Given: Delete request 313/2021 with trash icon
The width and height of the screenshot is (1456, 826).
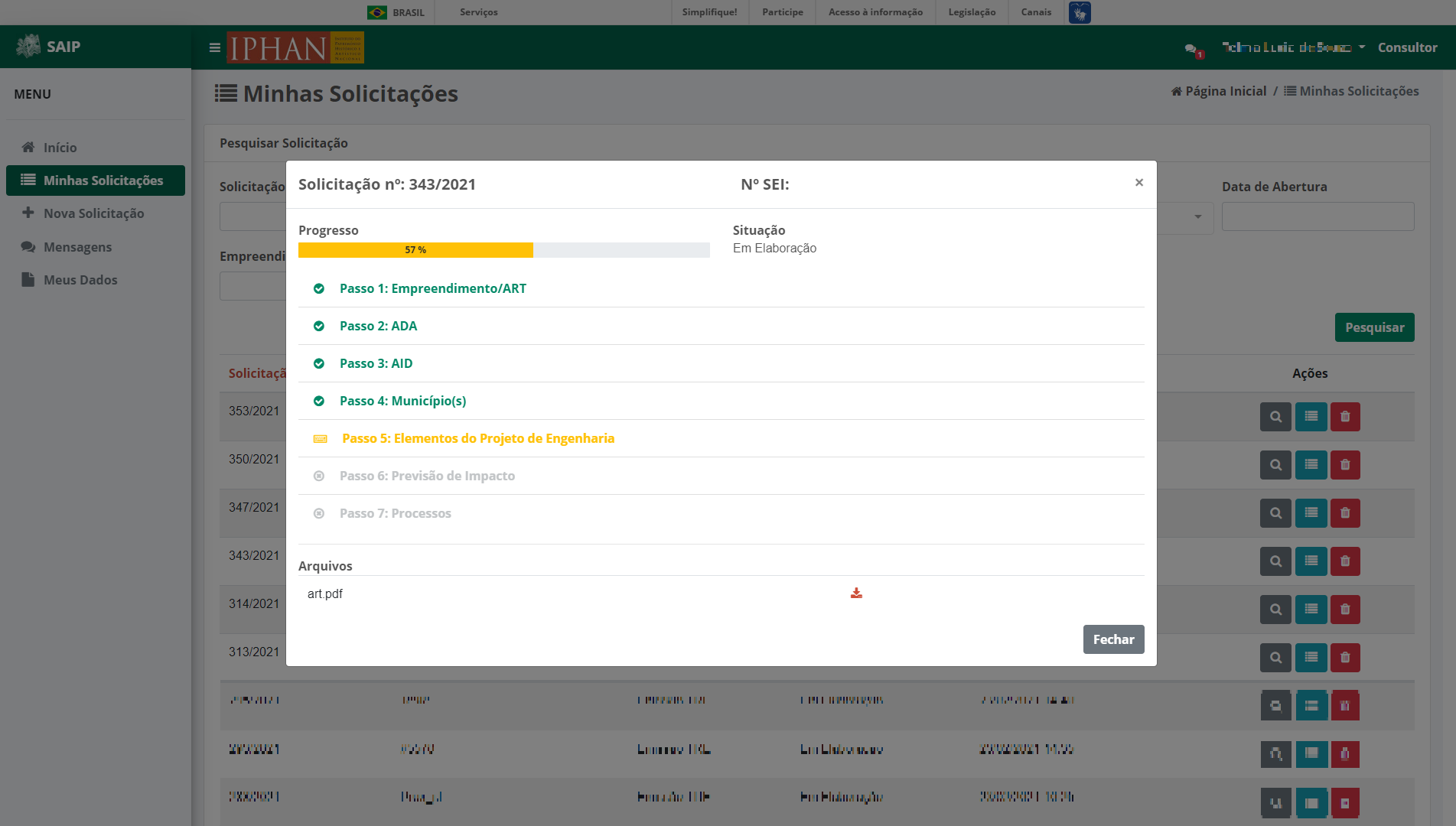Looking at the screenshot, I should (x=1345, y=658).
